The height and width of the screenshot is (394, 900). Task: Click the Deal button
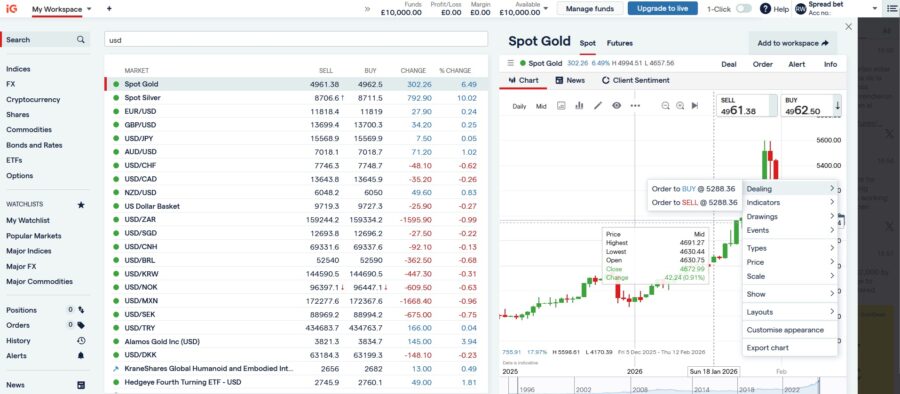(x=728, y=64)
